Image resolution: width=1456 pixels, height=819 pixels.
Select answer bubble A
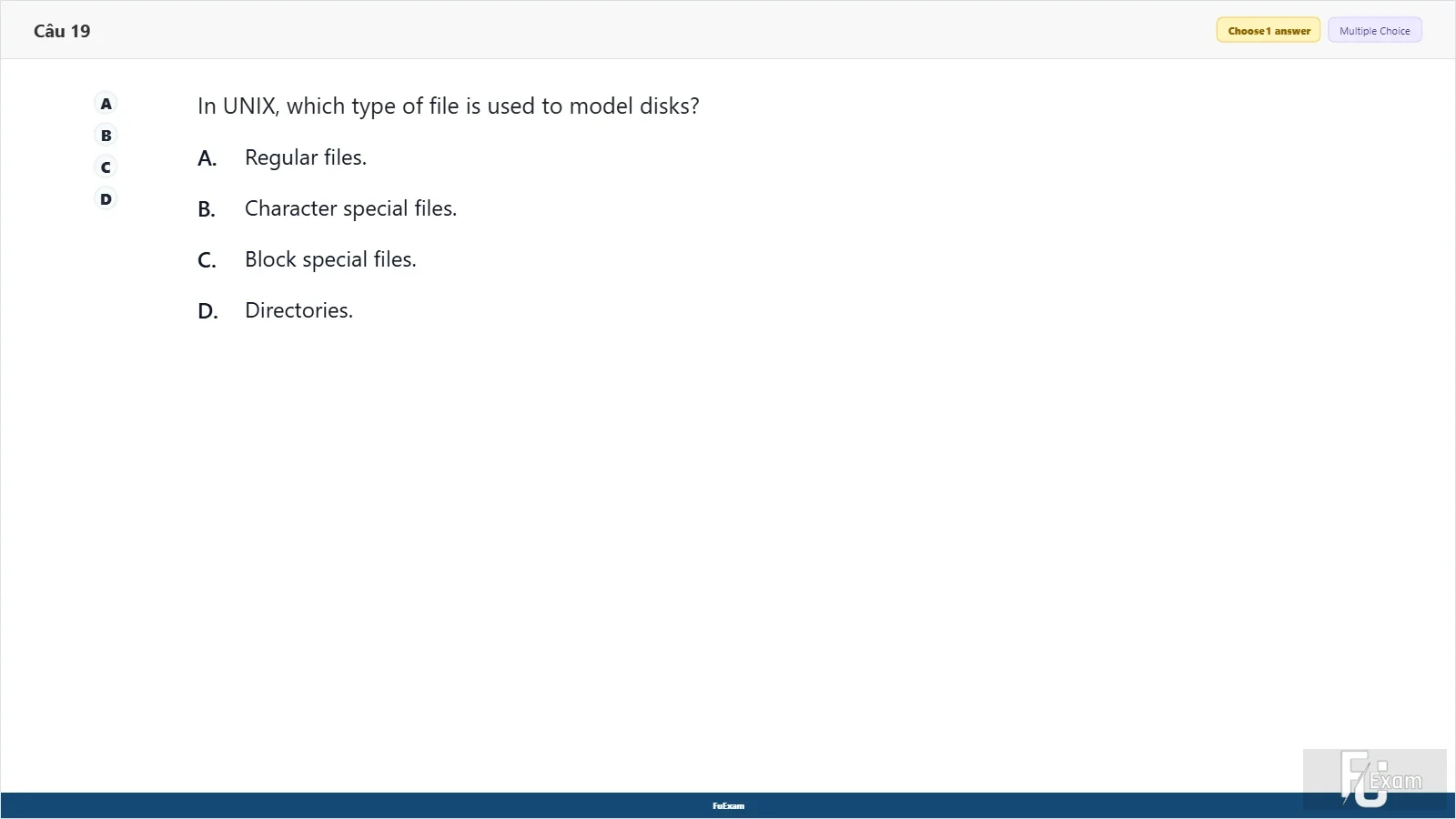click(x=106, y=104)
